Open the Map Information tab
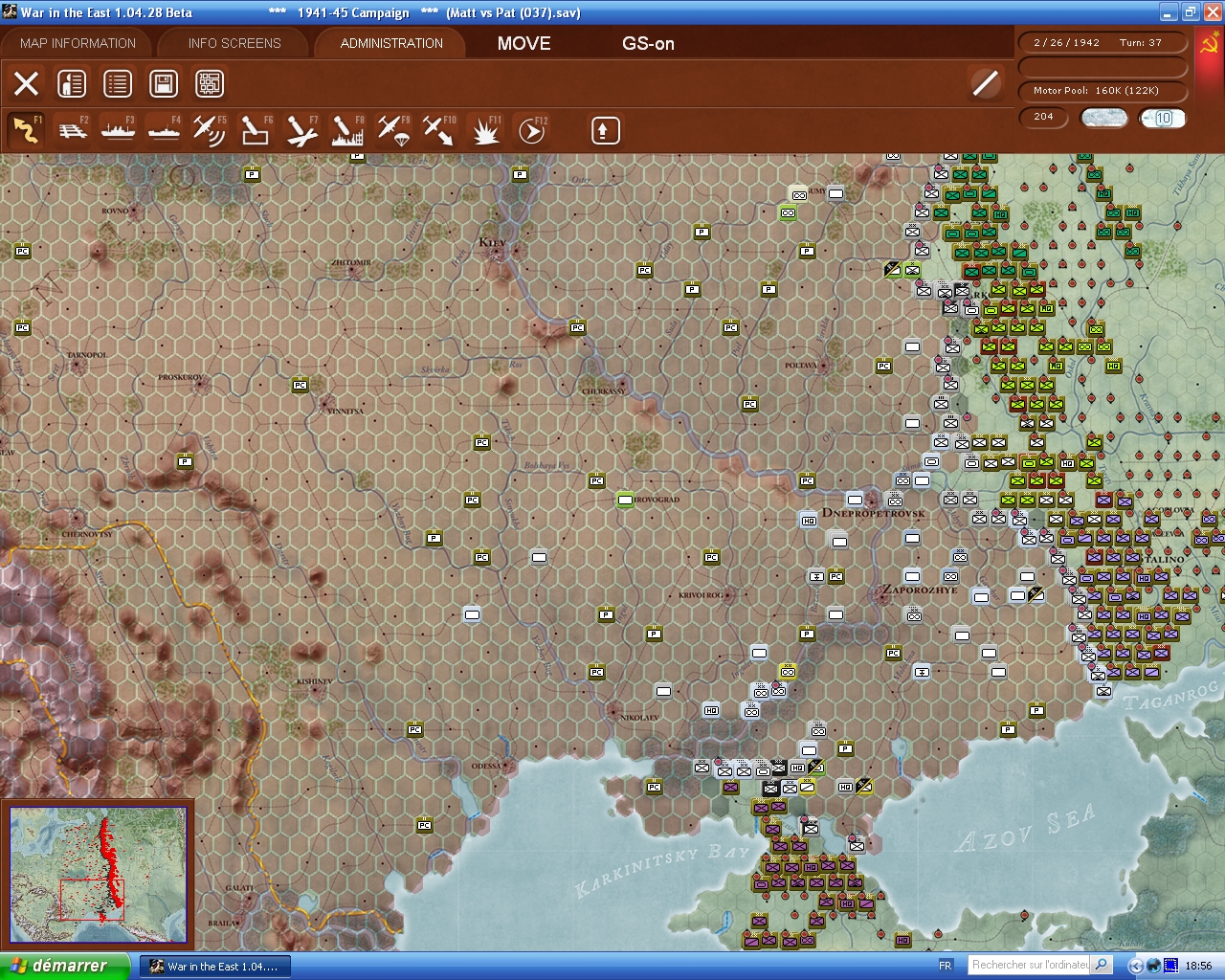 (78, 43)
